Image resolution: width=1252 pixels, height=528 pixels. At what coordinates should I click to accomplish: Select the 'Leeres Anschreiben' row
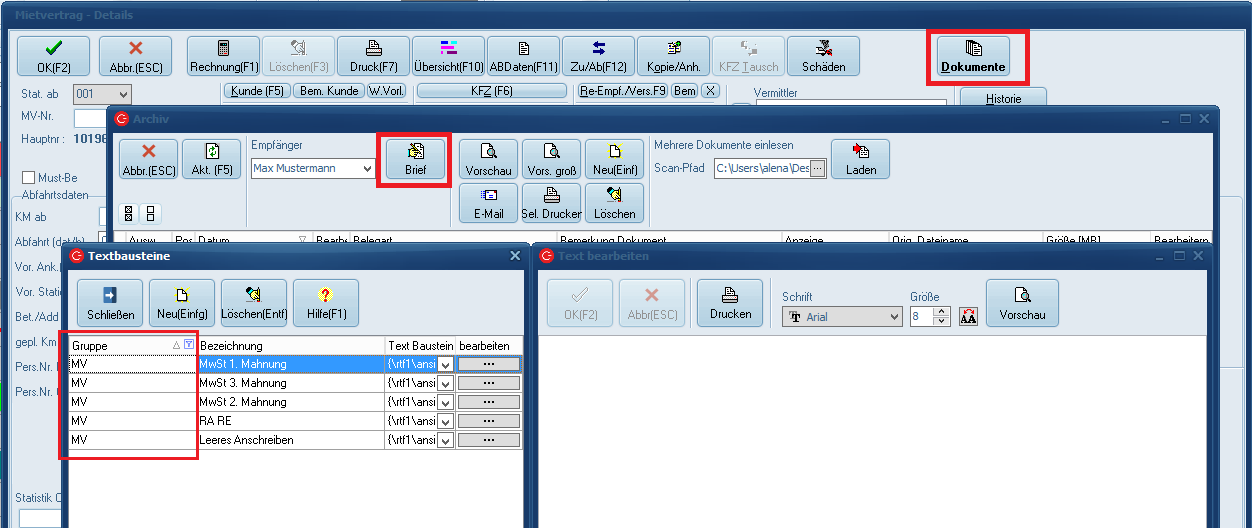[291, 440]
